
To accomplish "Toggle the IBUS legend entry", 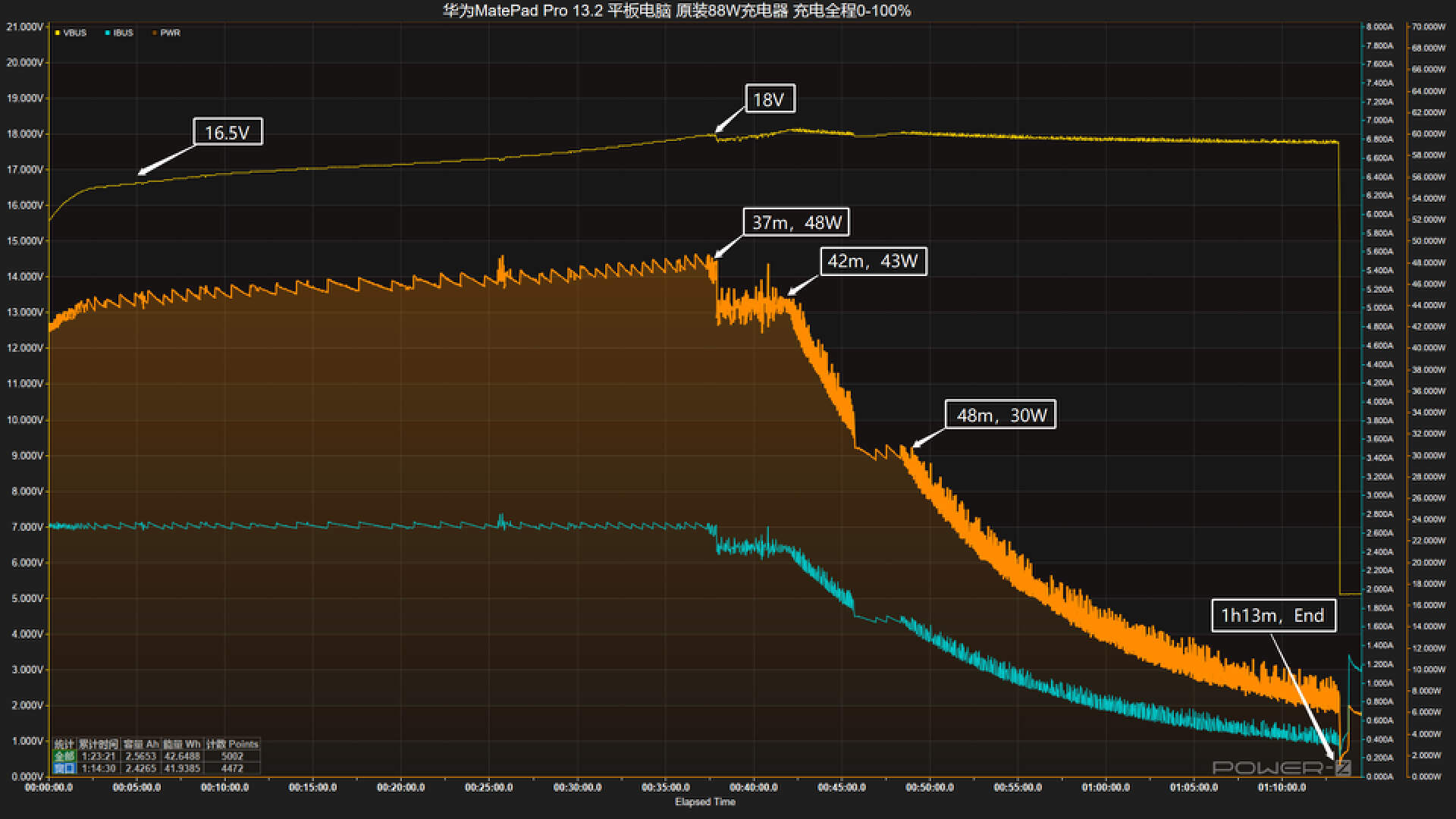I will [x=119, y=33].
